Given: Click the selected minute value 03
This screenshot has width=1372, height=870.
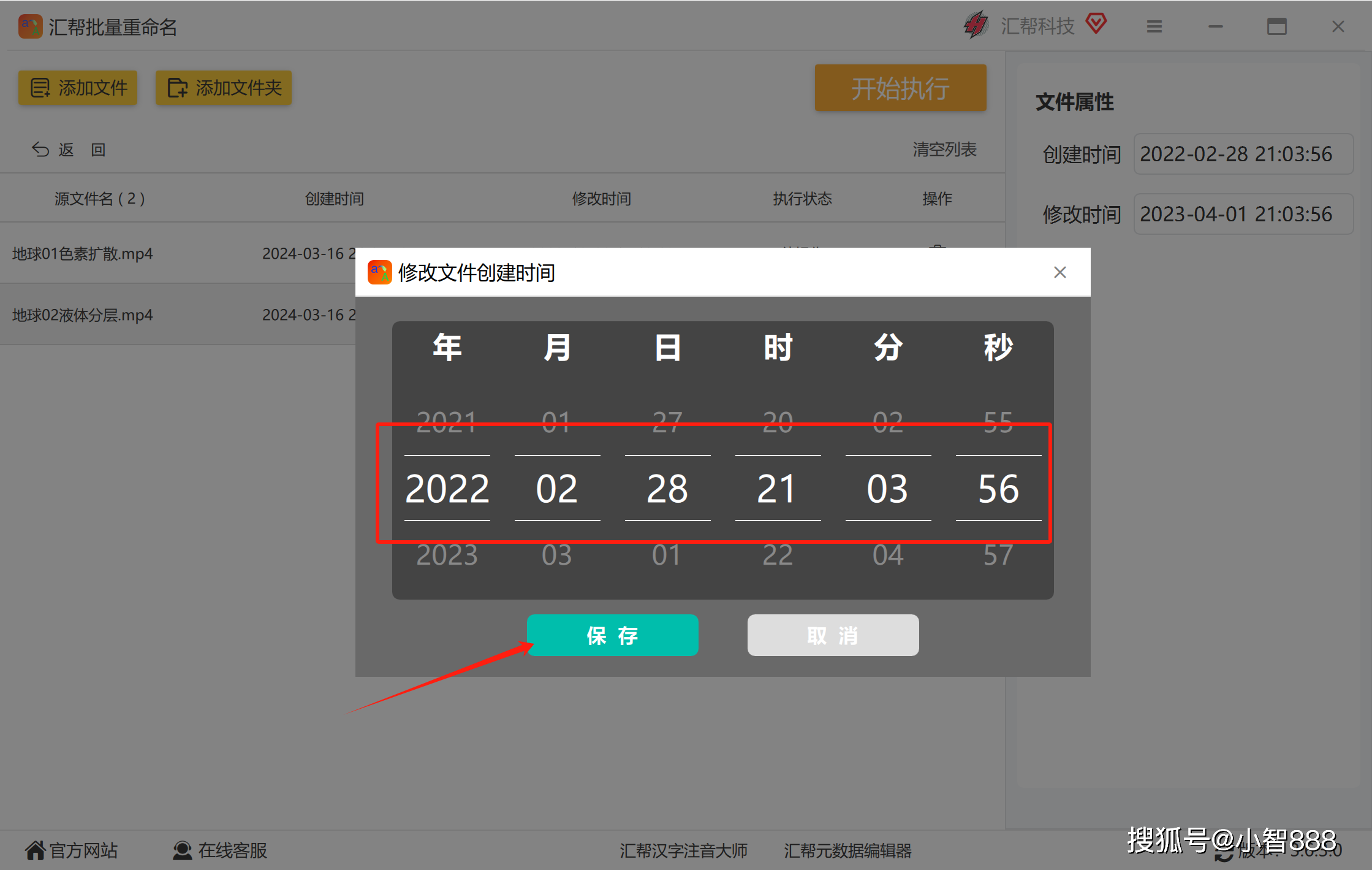Looking at the screenshot, I should [x=888, y=489].
